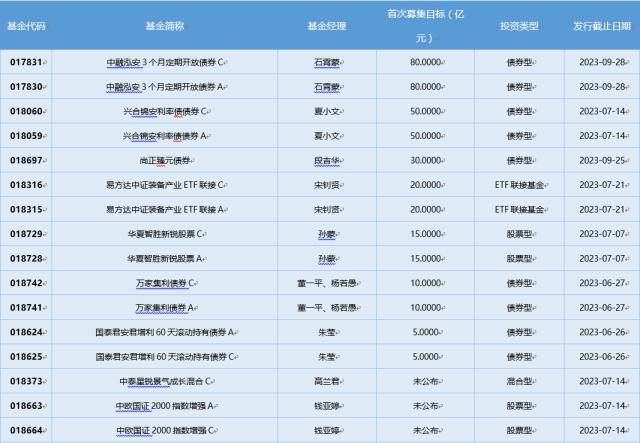
Task: Select fund code 018315
Action: click(26, 209)
